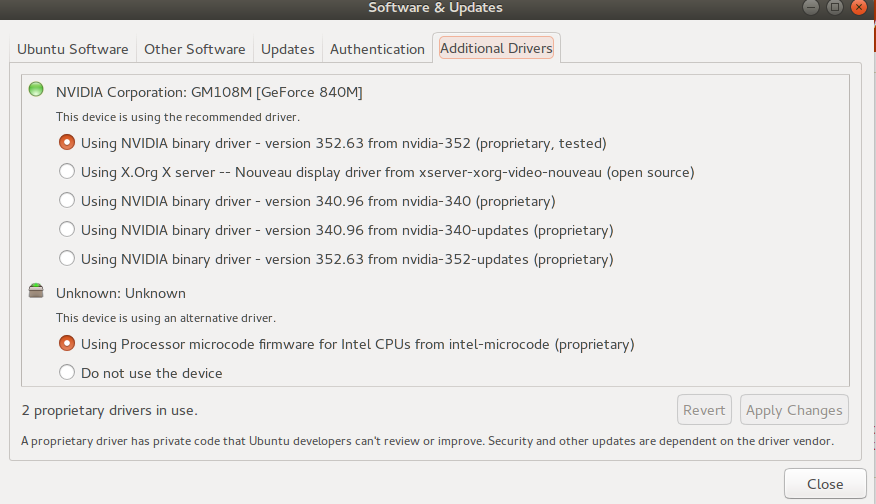Go to the Updates tab
Viewport: 876px width, 504px height.
click(x=288, y=49)
